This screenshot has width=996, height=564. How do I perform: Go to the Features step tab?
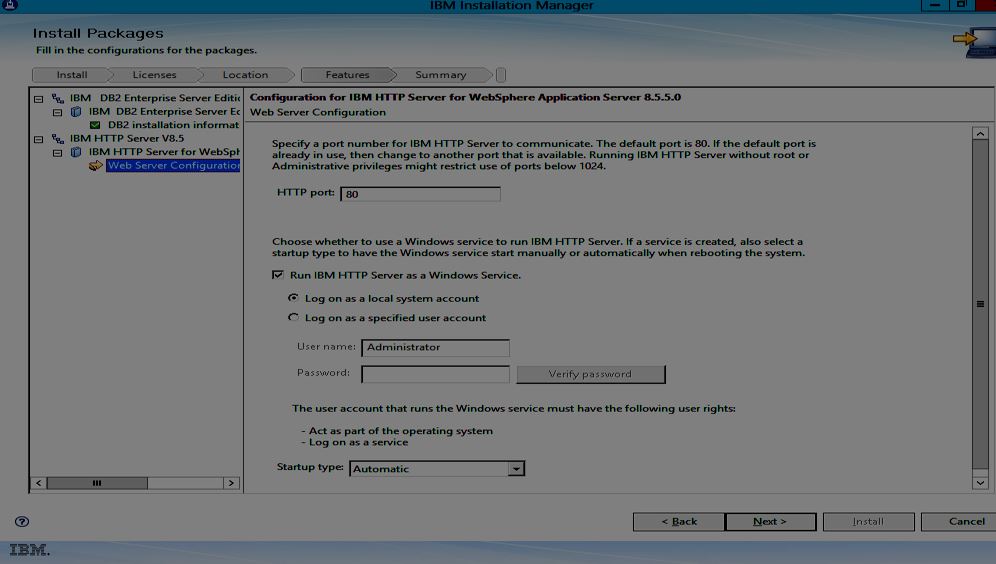(x=347, y=75)
